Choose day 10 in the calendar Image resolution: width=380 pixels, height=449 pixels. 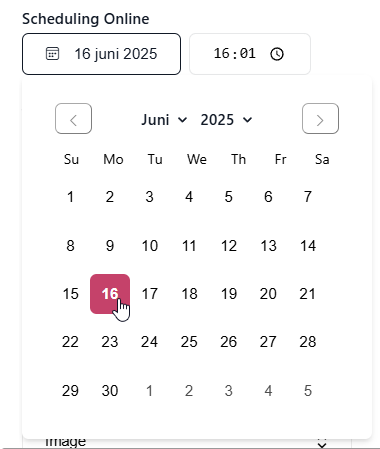150,246
